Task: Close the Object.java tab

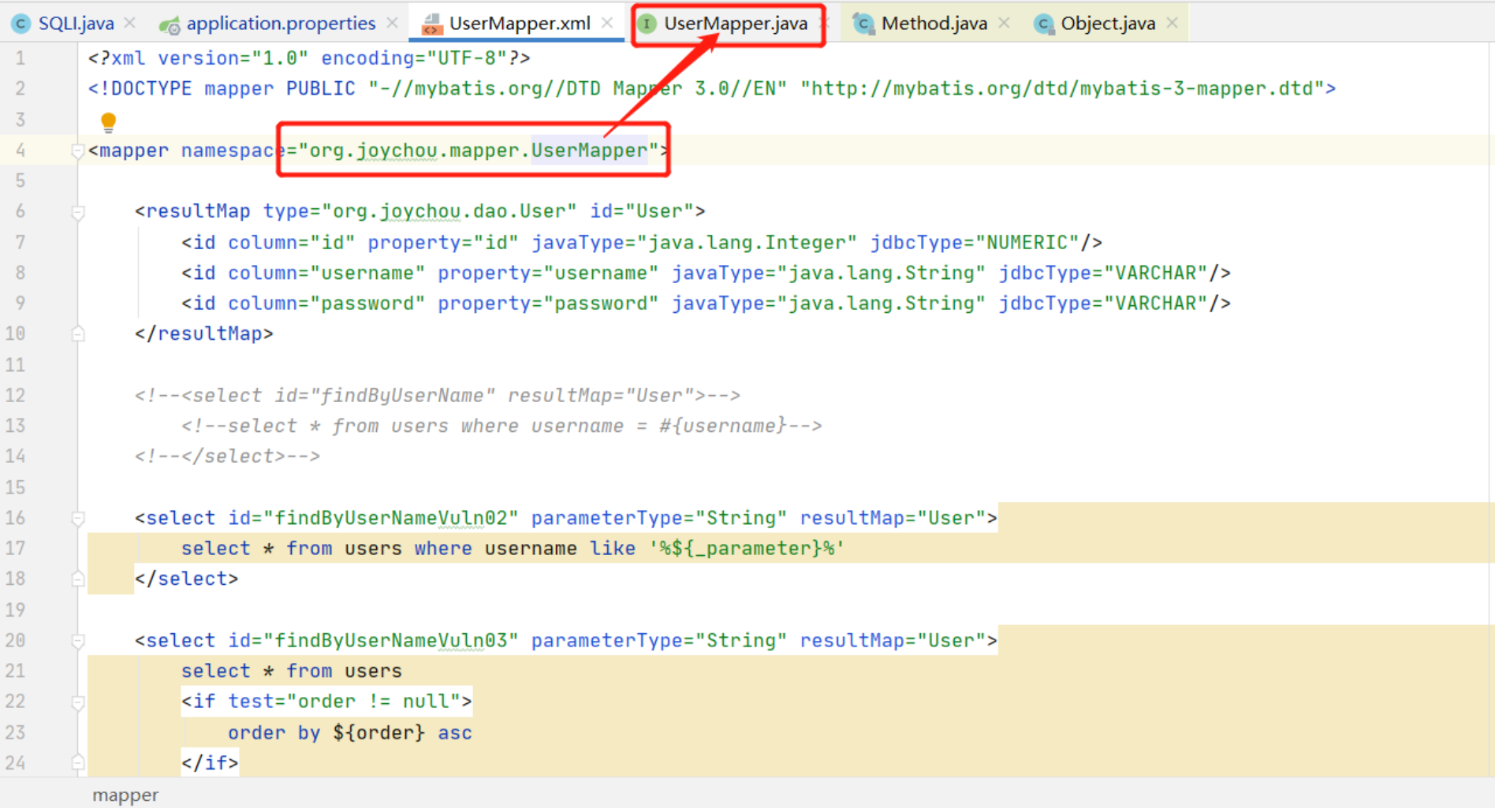Action: (x=1173, y=23)
